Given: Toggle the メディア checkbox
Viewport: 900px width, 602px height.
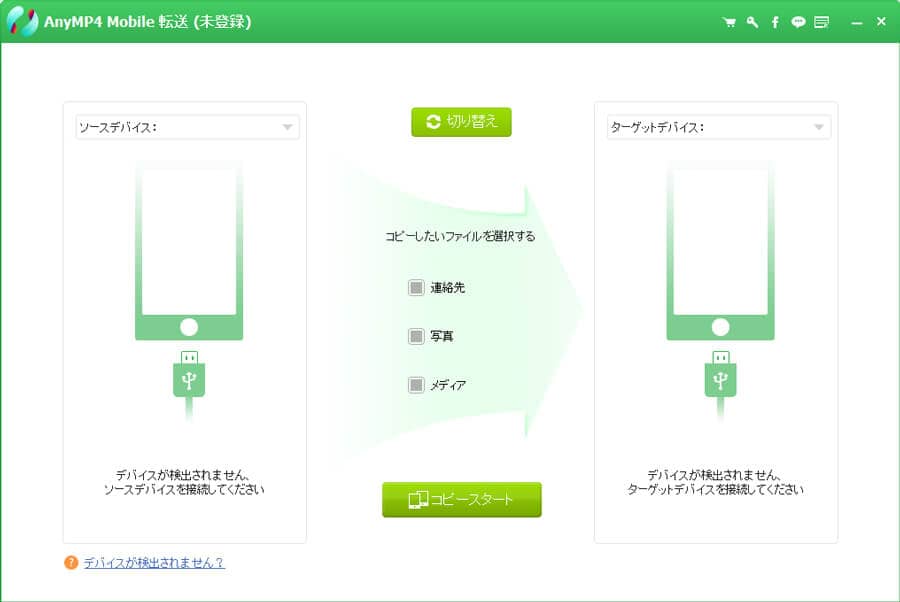Looking at the screenshot, I should tap(416, 385).
